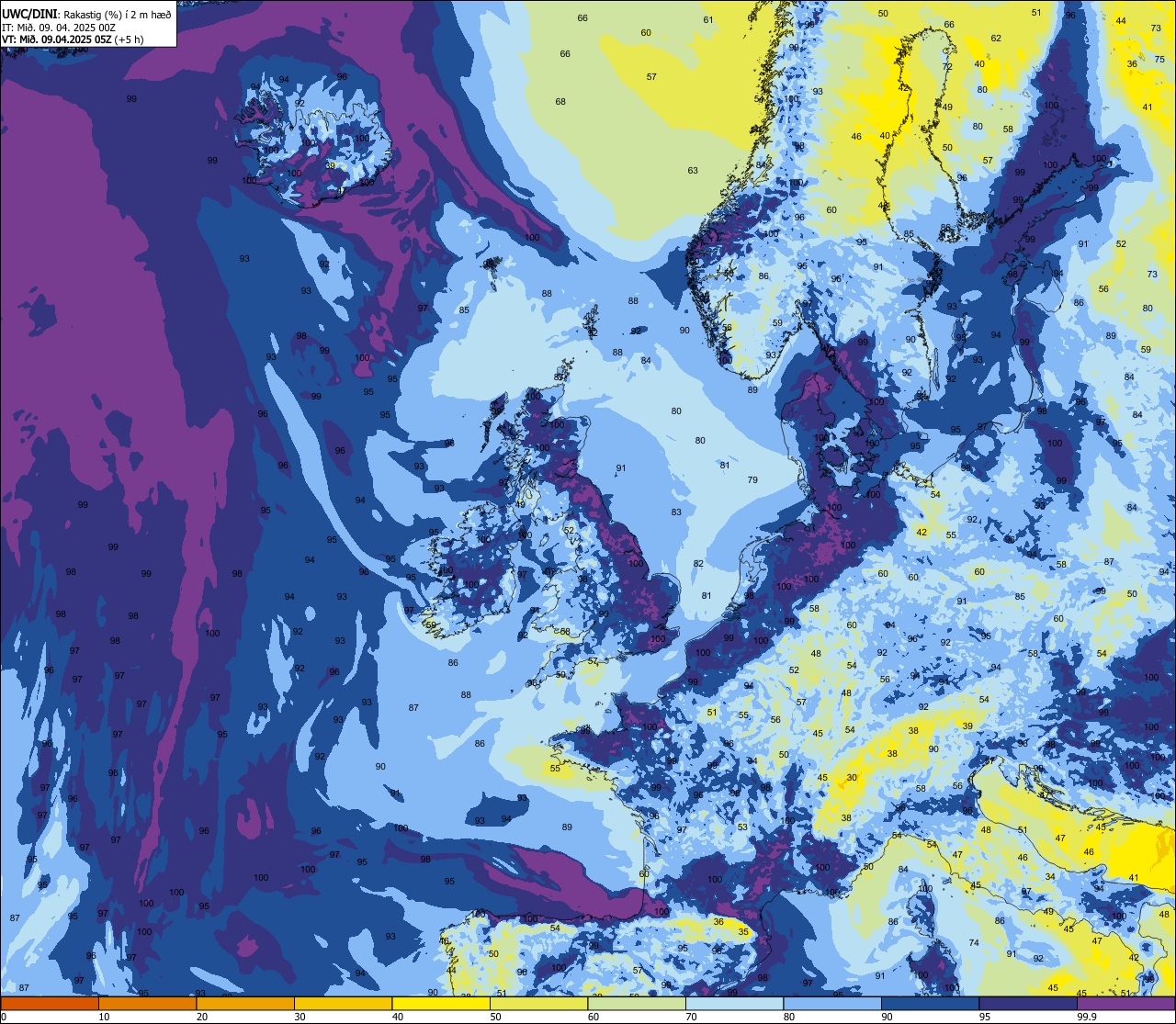Click the value 79 in the North Sea

coord(752,479)
